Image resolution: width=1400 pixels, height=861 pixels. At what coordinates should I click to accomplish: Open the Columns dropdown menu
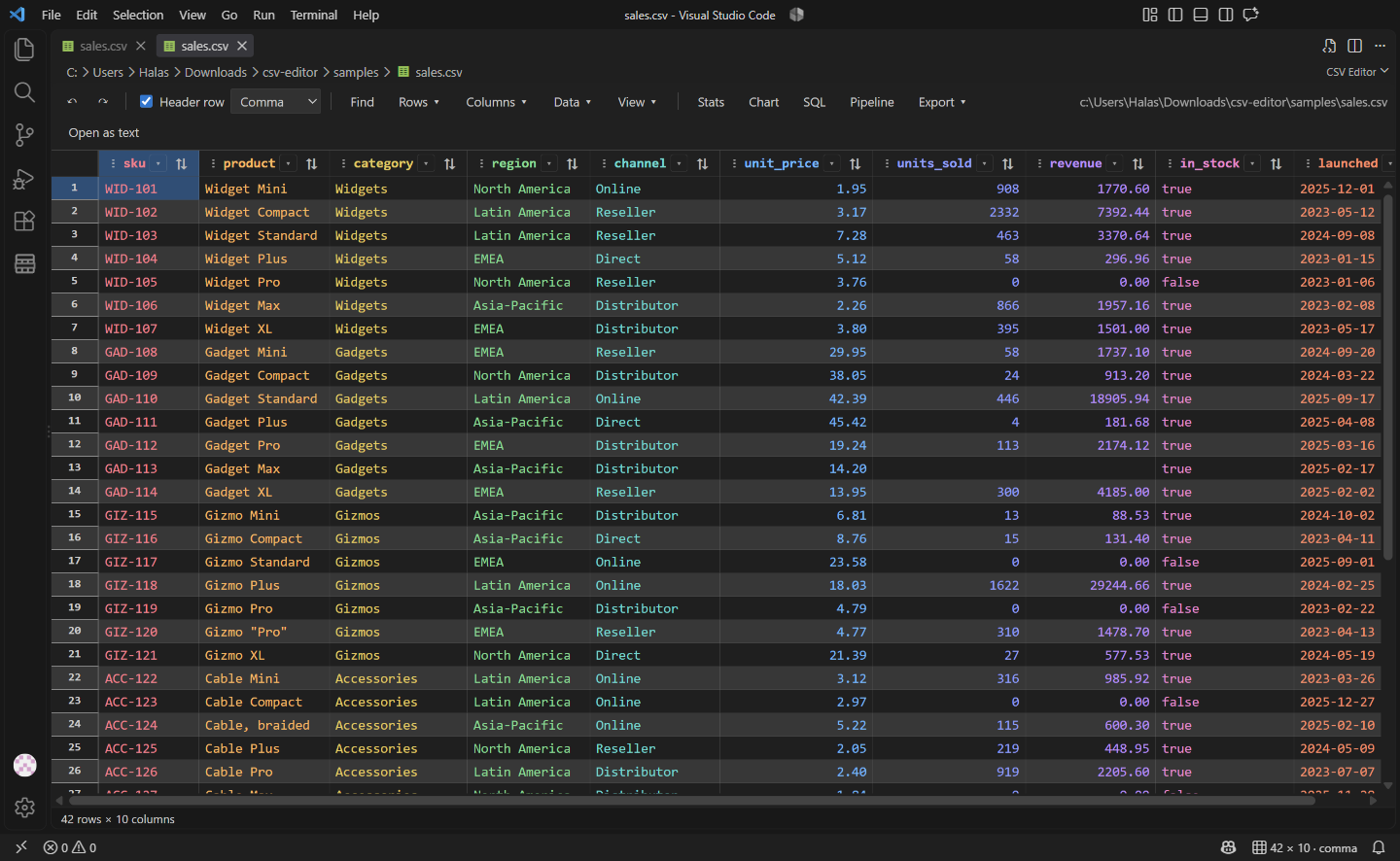pyautogui.click(x=496, y=102)
